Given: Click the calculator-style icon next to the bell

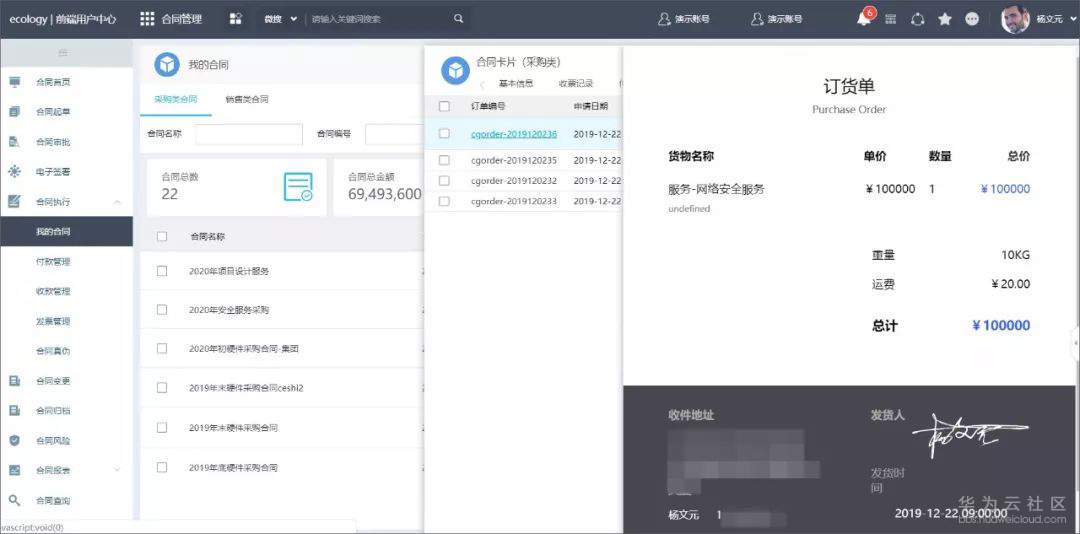Looking at the screenshot, I should (891, 19).
